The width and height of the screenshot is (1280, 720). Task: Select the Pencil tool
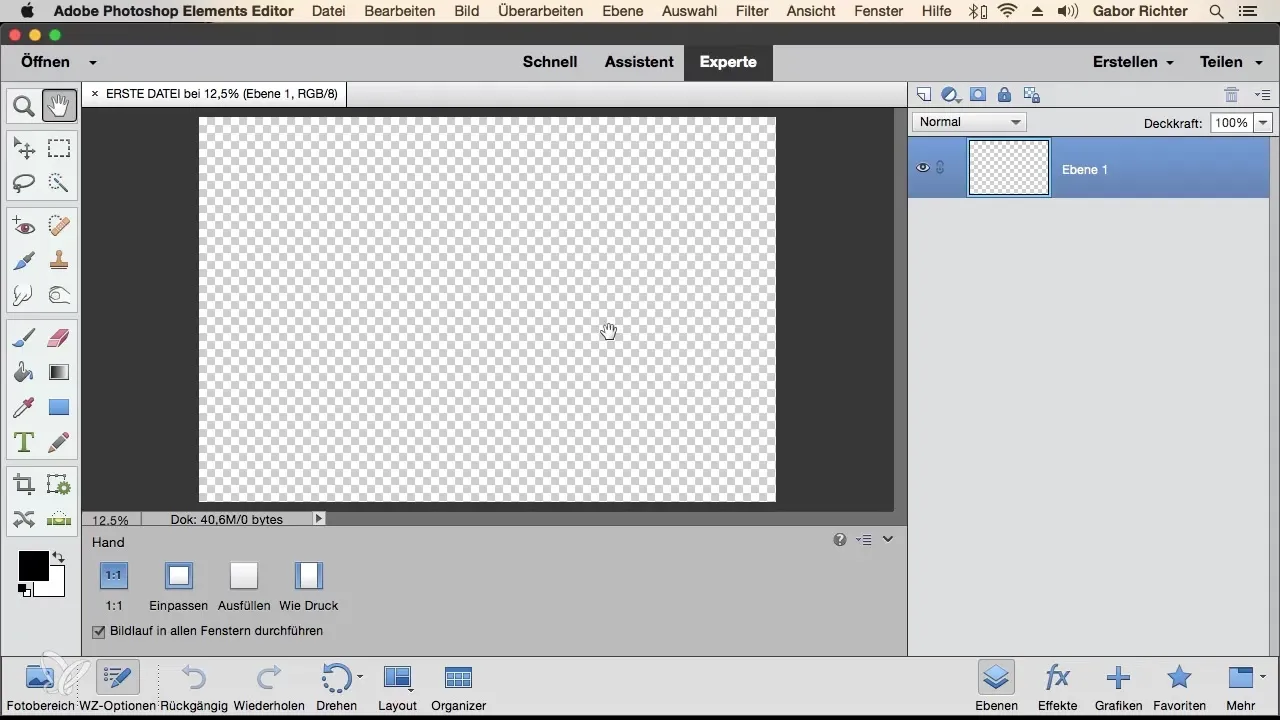pyautogui.click(x=59, y=441)
